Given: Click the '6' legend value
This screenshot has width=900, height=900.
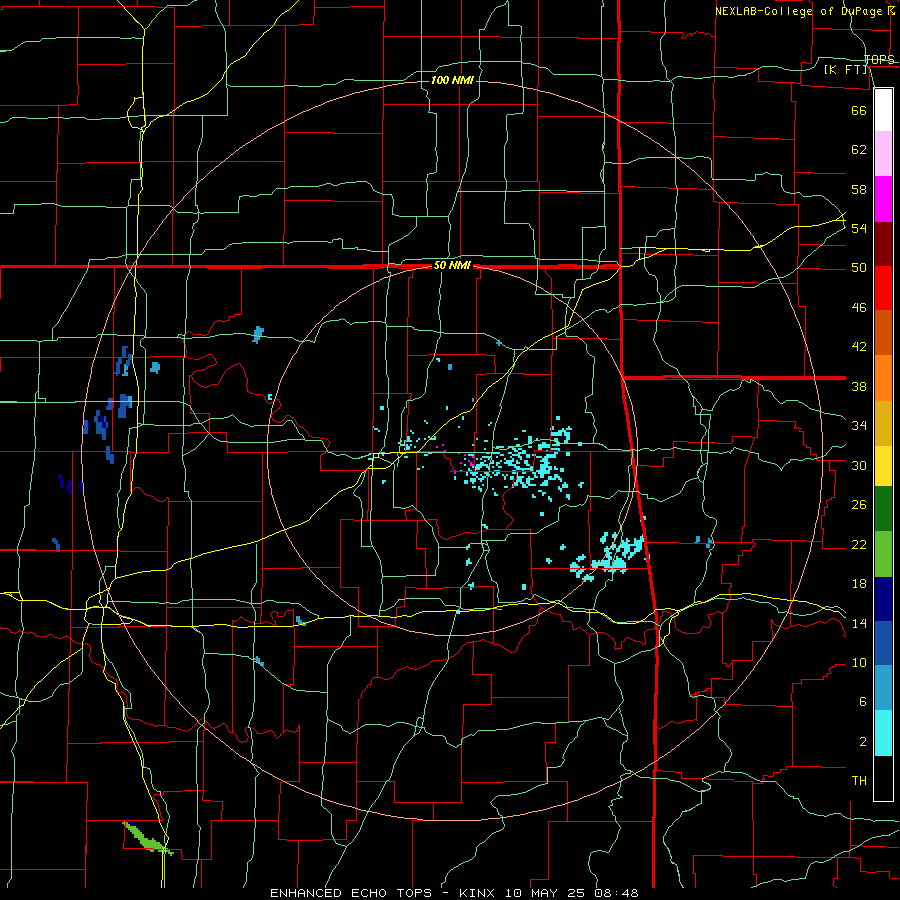Looking at the screenshot, I should (x=862, y=701).
